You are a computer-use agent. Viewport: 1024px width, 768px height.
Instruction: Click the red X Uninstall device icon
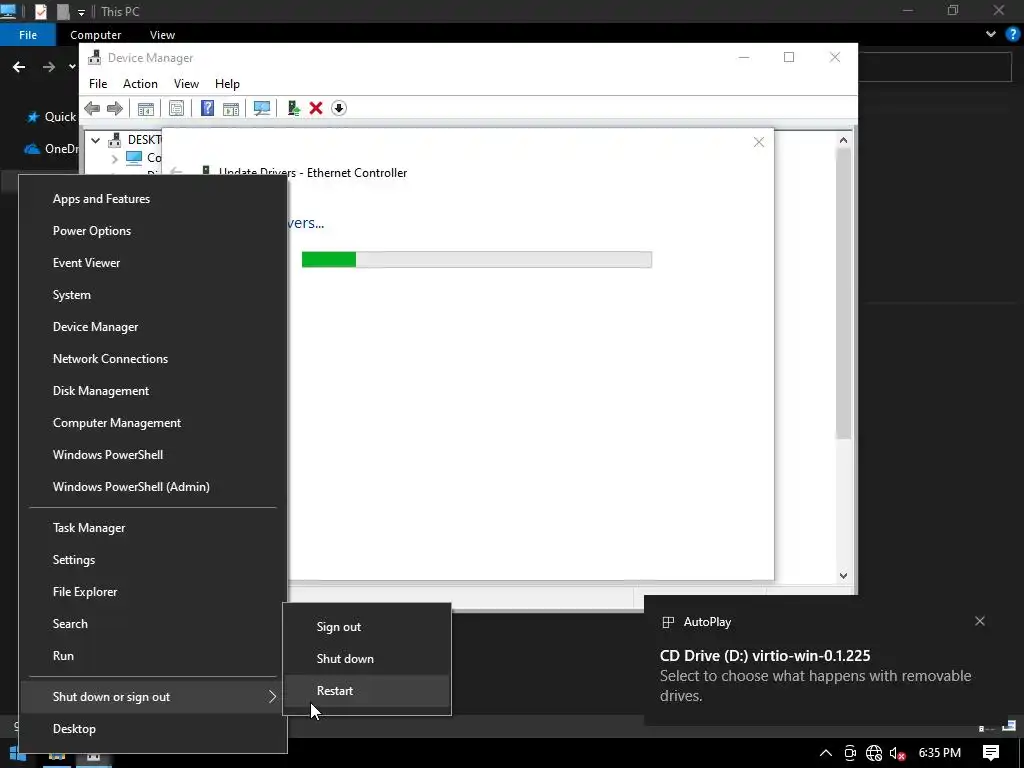click(316, 108)
